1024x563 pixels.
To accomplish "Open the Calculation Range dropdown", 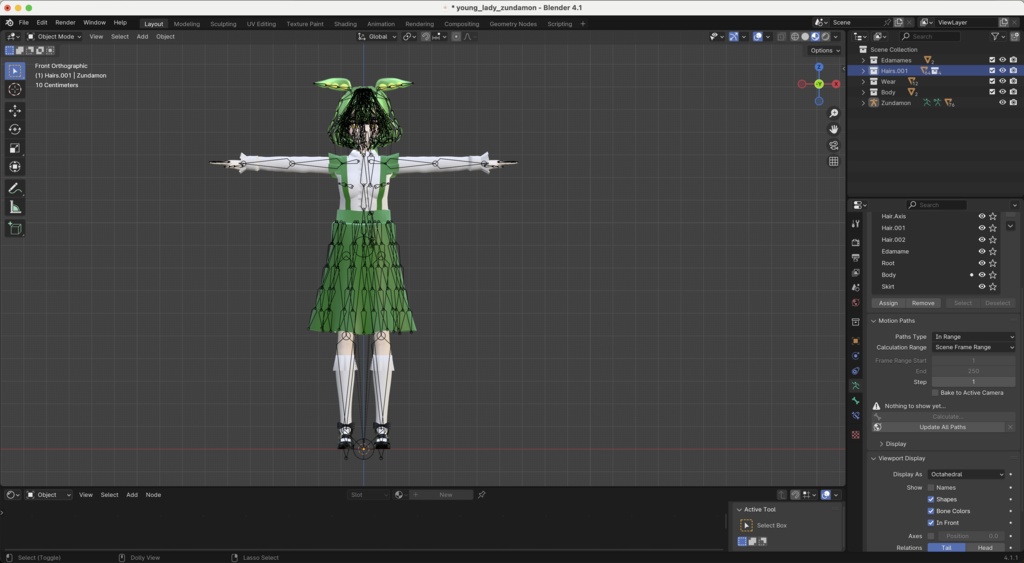I will coord(974,347).
